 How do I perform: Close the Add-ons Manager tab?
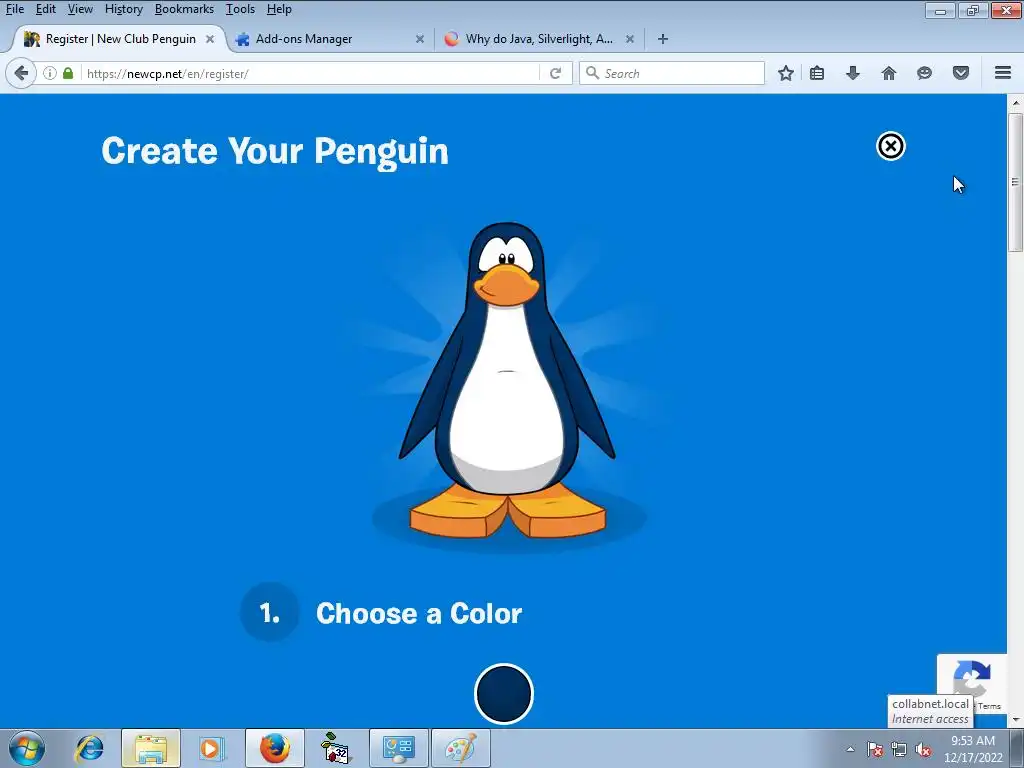click(x=420, y=39)
